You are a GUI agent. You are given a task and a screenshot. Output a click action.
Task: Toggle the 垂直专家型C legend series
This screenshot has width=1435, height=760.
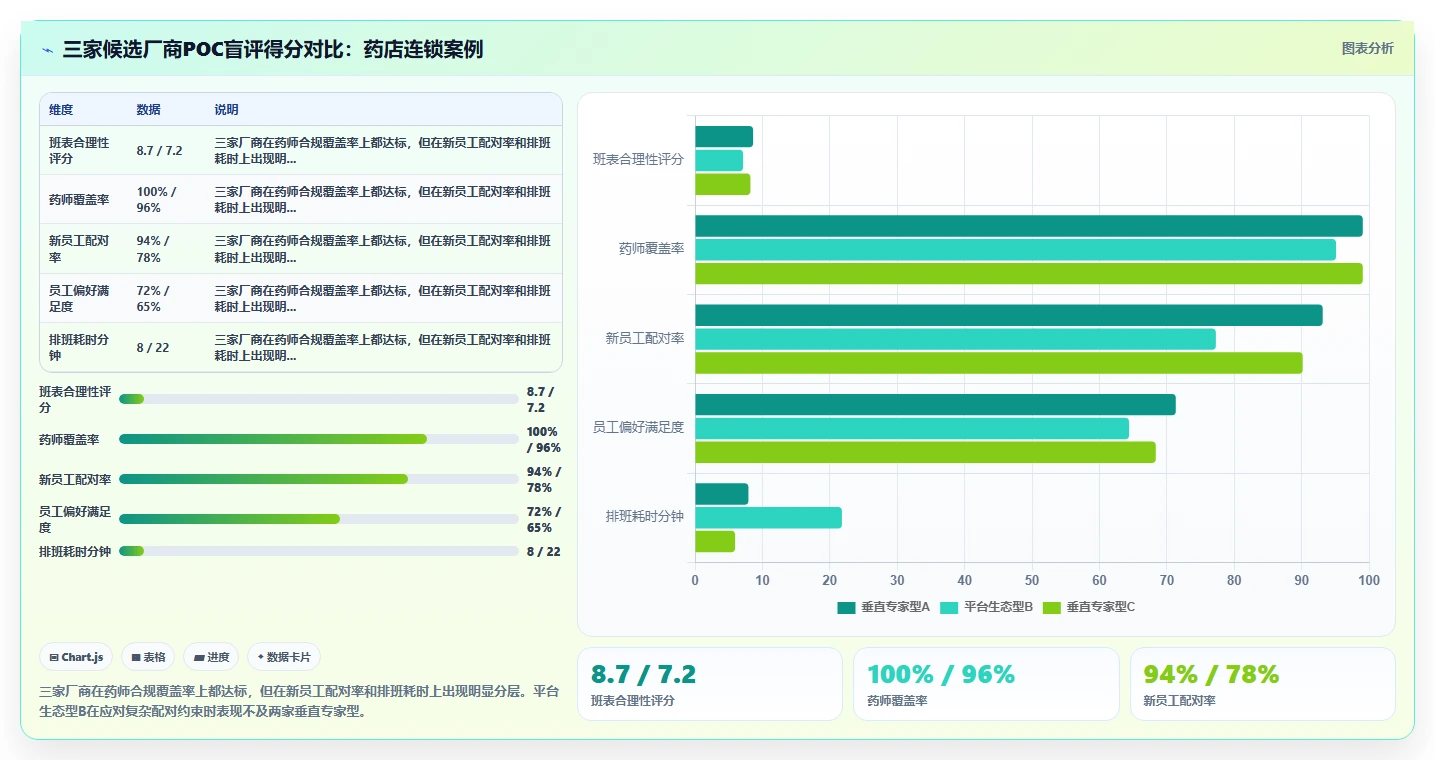[x=1089, y=607]
